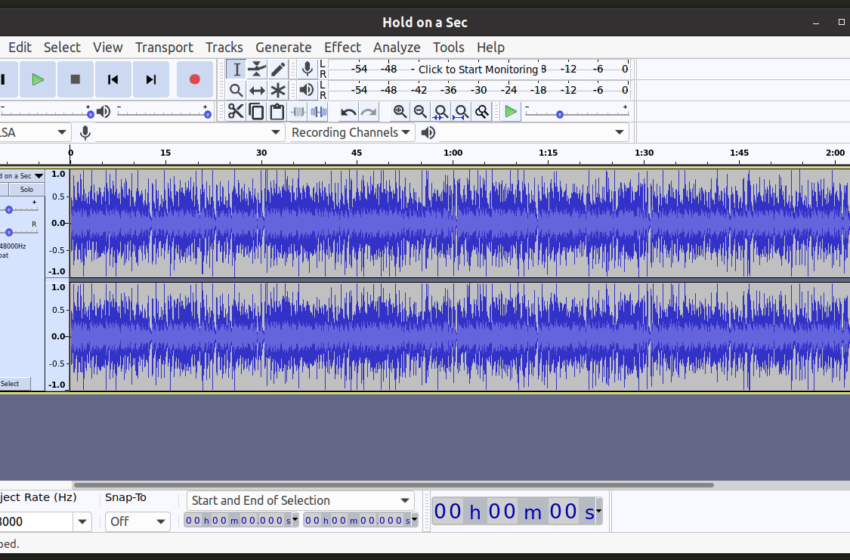Adjust the track gain slider
The width and height of the screenshot is (850, 560).
click(x=9, y=209)
